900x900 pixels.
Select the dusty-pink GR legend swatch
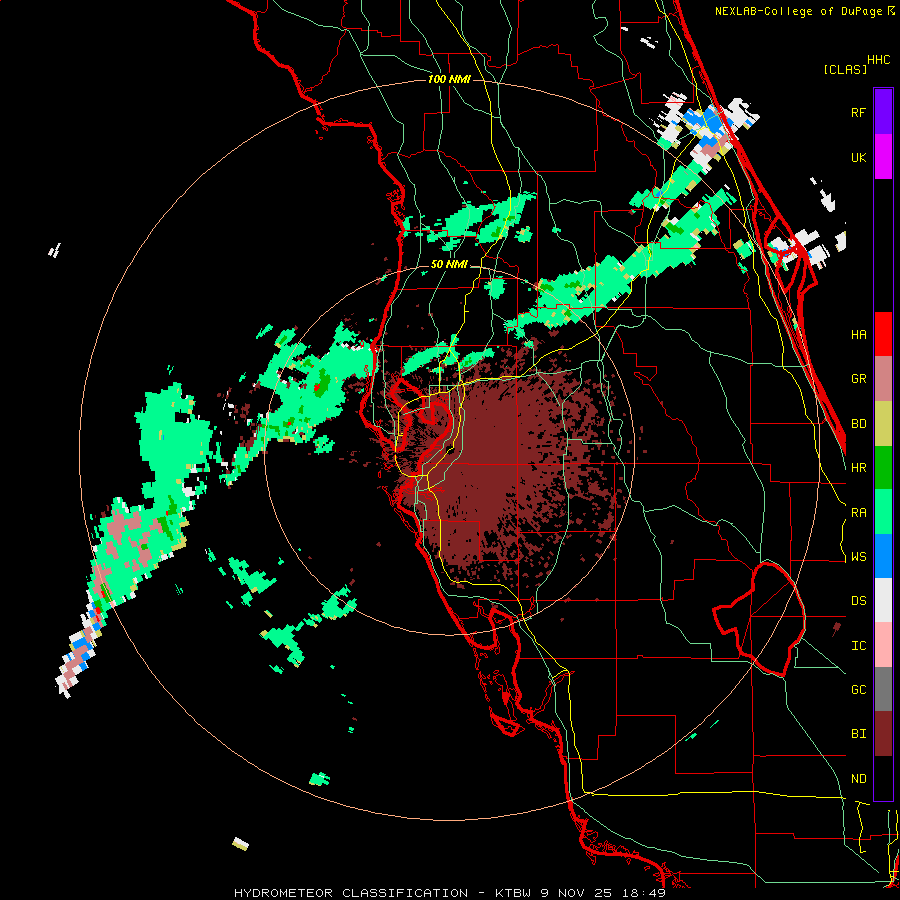click(883, 379)
